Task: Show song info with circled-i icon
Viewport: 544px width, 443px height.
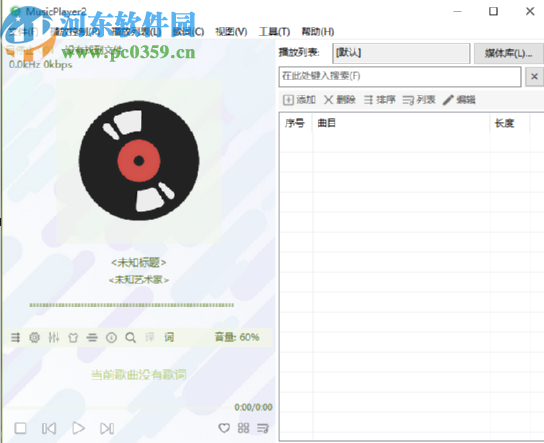Action: pos(111,337)
